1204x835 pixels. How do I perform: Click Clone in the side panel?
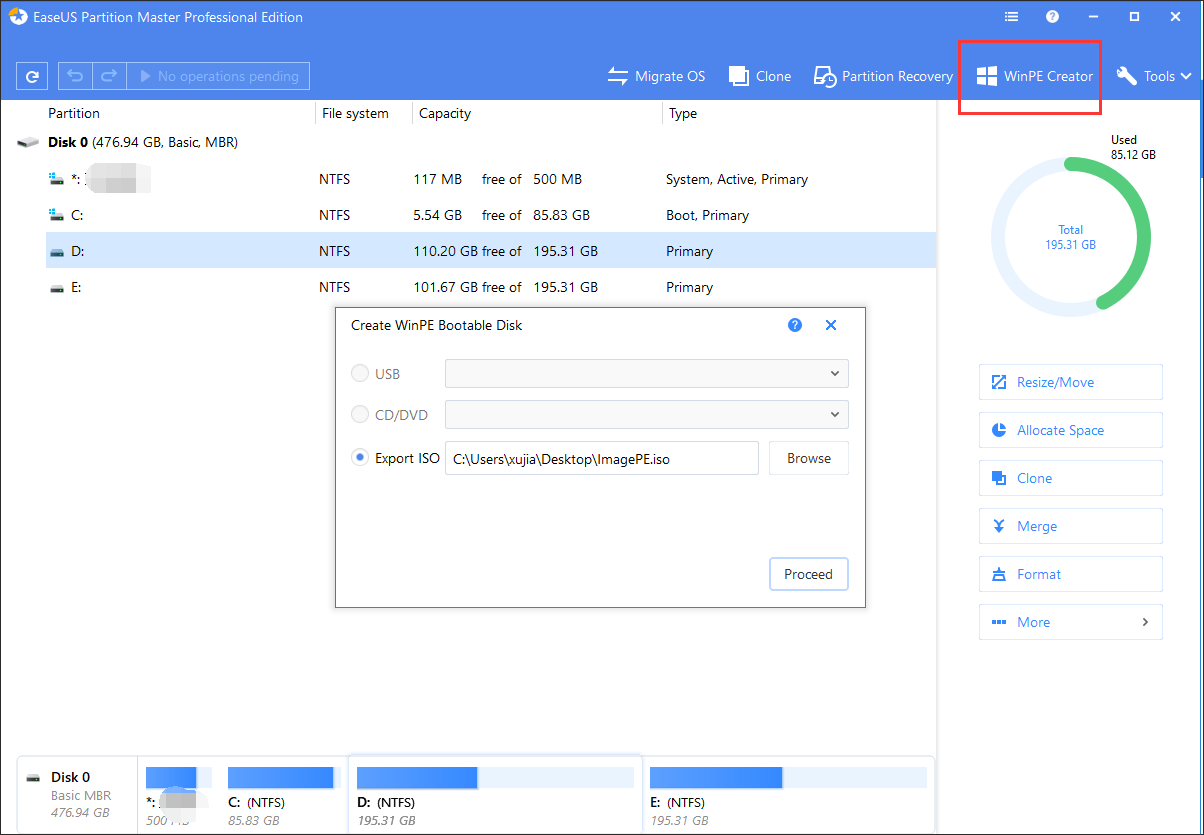click(1071, 478)
